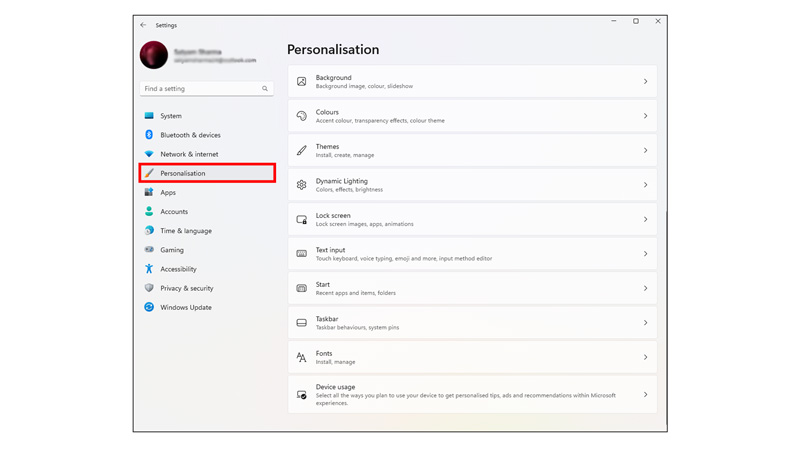800x450 pixels.
Task: Open Dynamic Lighting settings title
Action: pyautogui.click(x=341, y=181)
